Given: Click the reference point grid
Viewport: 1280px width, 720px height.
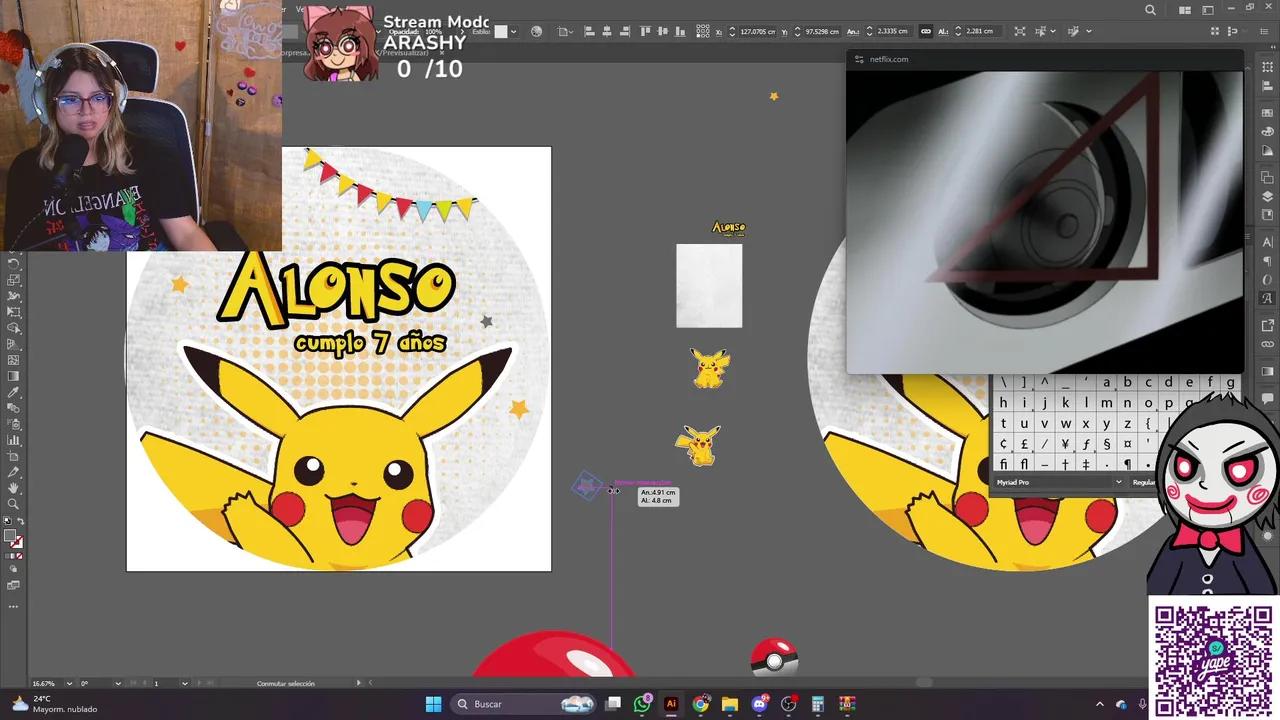Looking at the screenshot, I should [702, 31].
